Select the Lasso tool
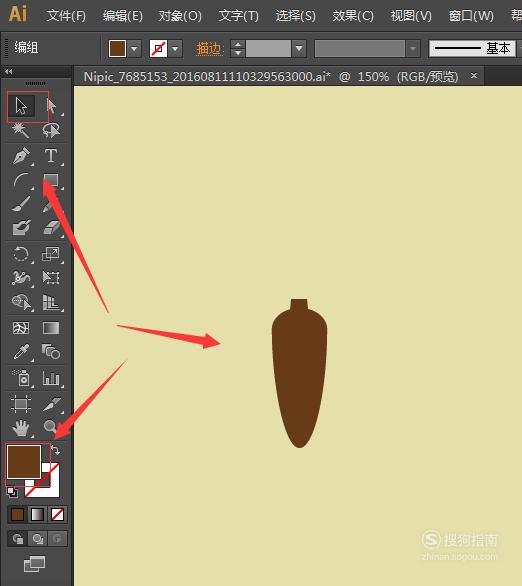Image resolution: width=522 pixels, height=586 pixels. (x=51, y=130)
